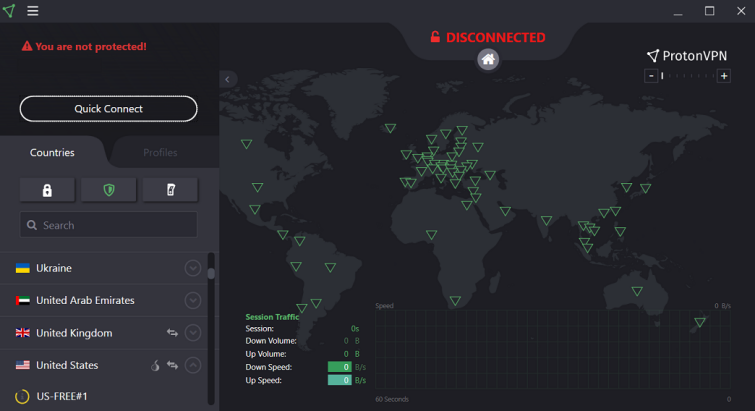
Task: Click the ProtonVPN logo on the map
Action: [x=687, y=56]
